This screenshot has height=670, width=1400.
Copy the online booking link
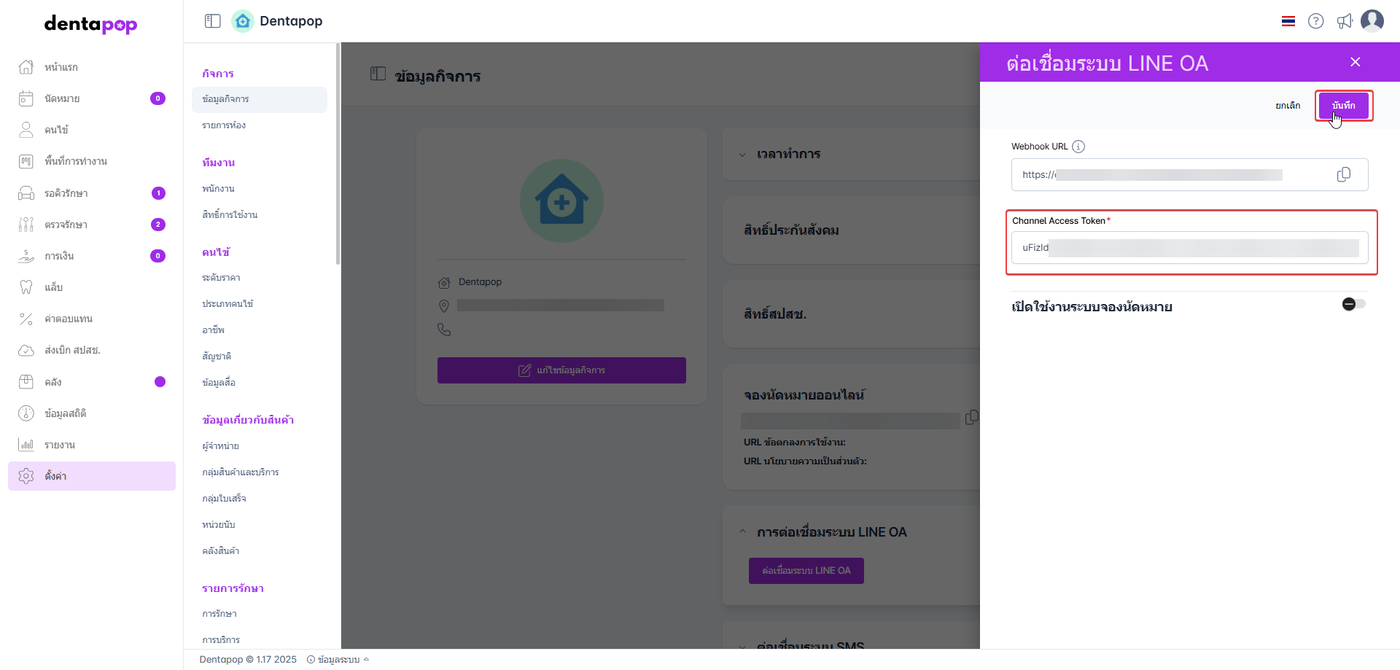971,418
